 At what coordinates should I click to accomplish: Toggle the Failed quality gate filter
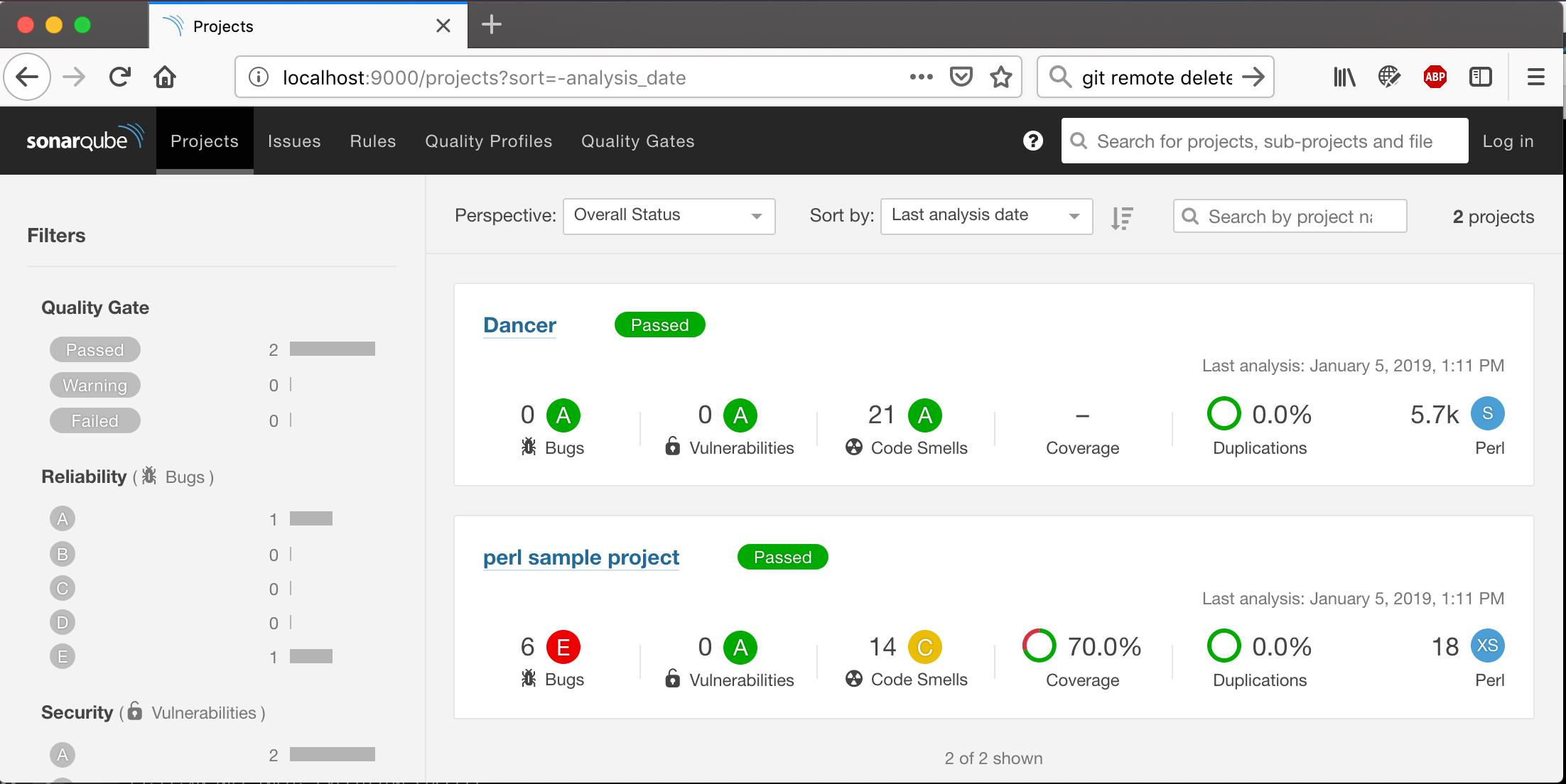pyautogui.click(x=95, y=420)
